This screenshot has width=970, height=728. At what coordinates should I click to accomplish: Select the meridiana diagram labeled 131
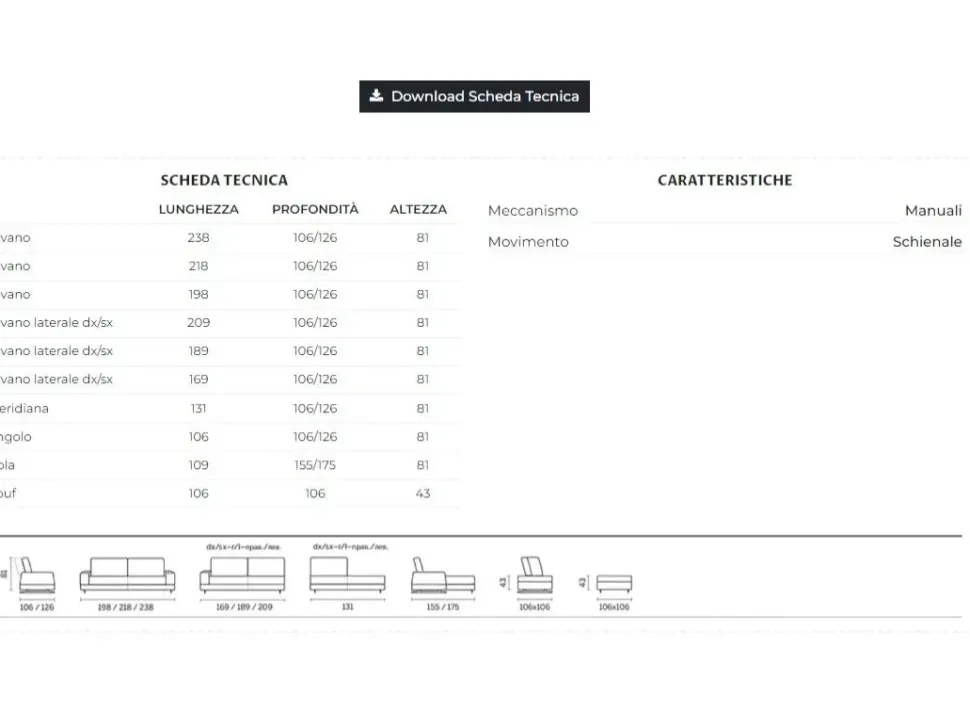pos(347,576)
